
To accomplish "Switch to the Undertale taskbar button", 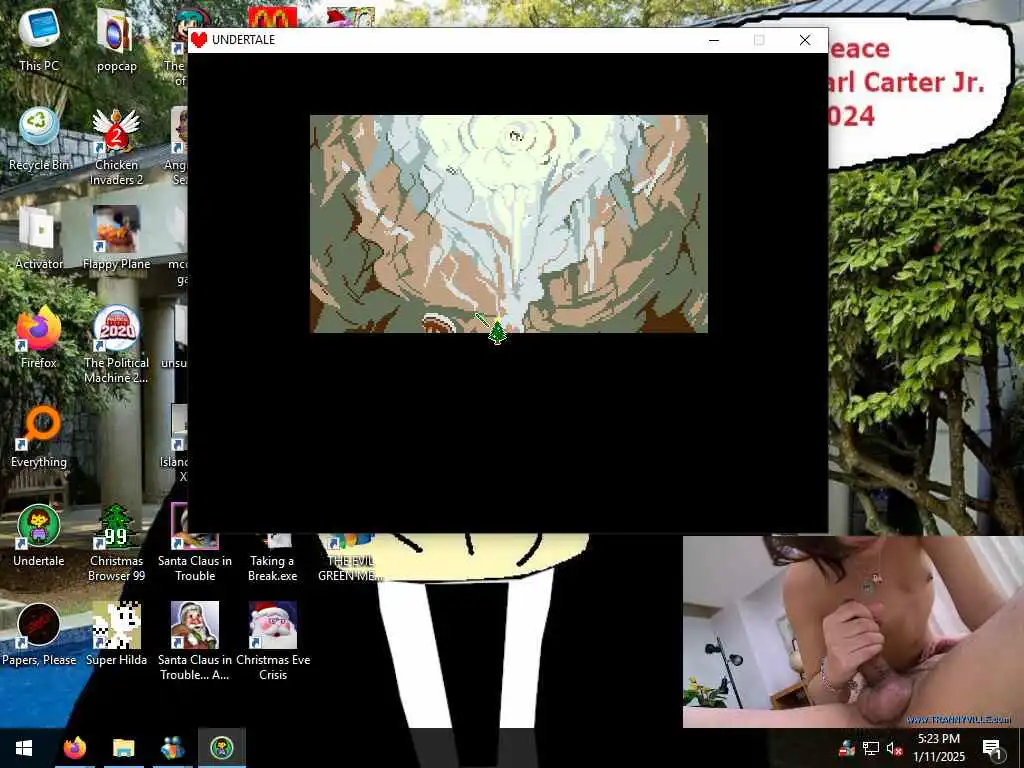I will tap(222, 748).
